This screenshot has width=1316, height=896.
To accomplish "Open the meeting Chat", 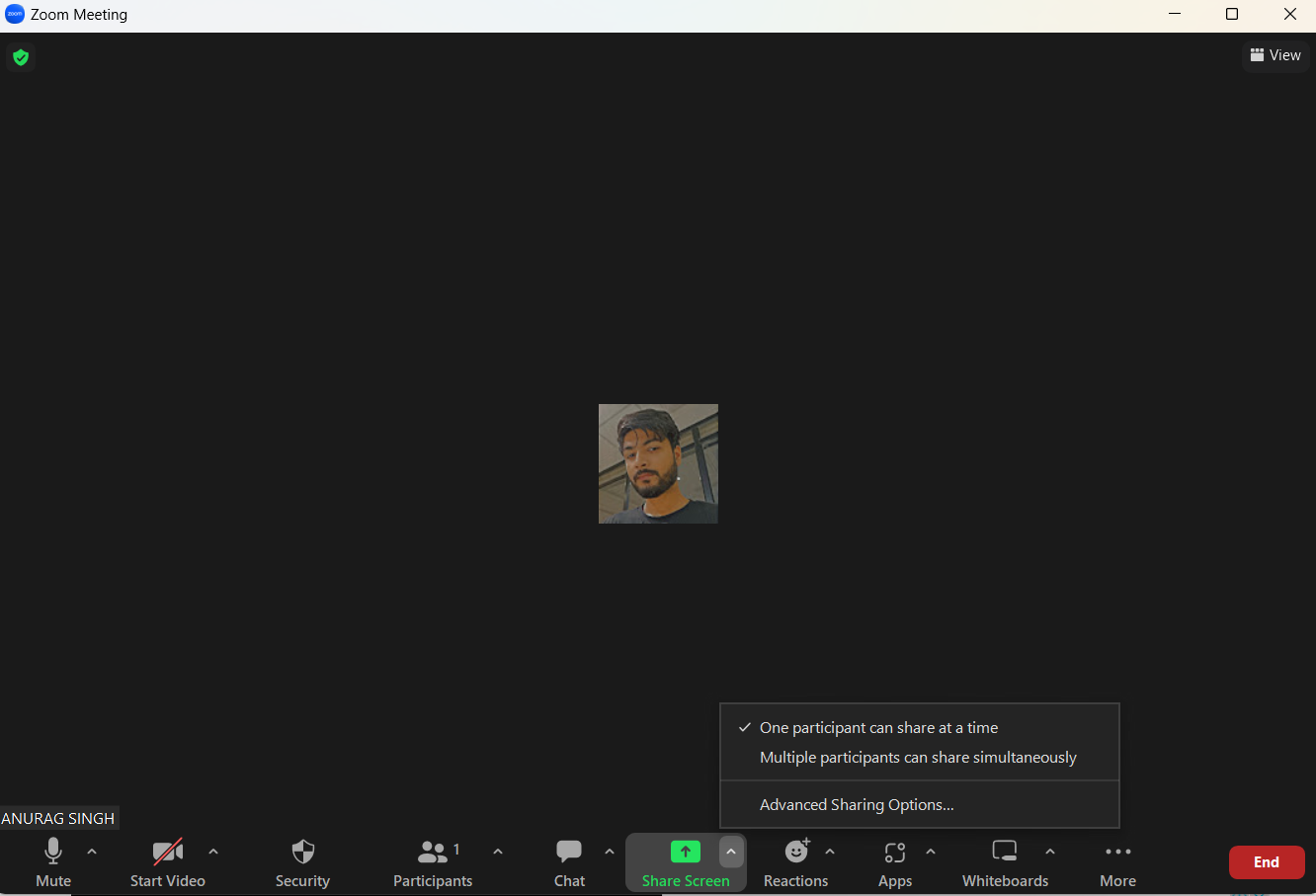I will 569,861.
